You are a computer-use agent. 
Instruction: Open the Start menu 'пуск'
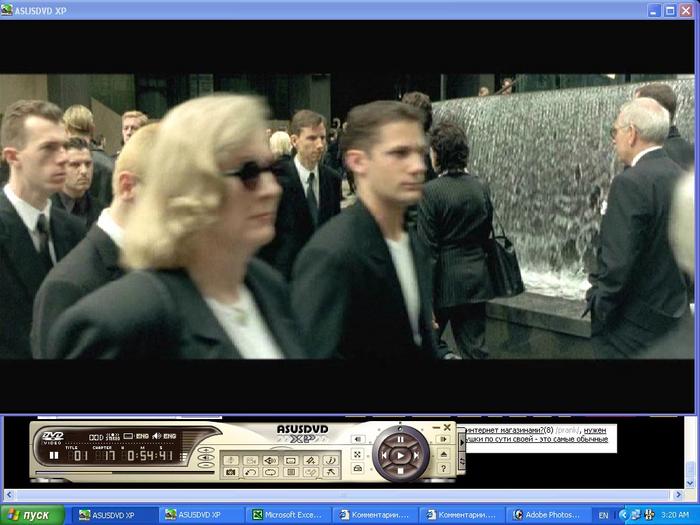pos(33,515)
